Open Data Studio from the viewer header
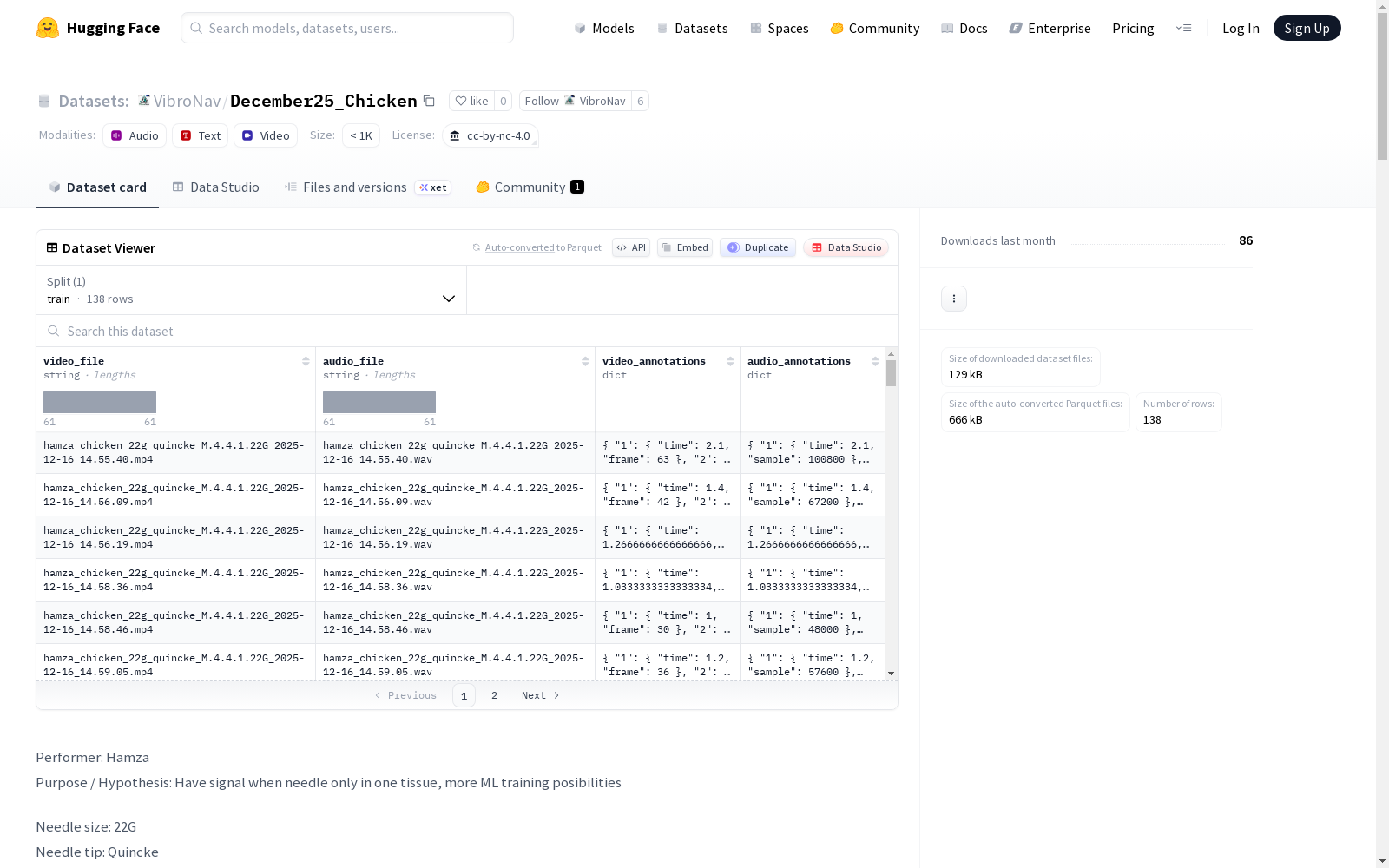The height and width of the screenshot is (868, 1389). pos(846,247)
